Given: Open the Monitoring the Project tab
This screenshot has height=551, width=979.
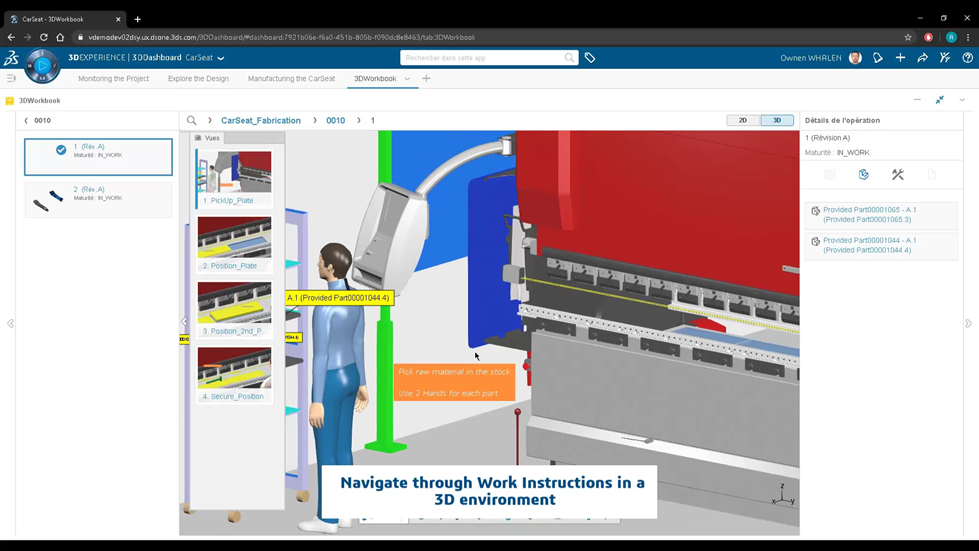Looking at the screenshot, I should point(114,79).
